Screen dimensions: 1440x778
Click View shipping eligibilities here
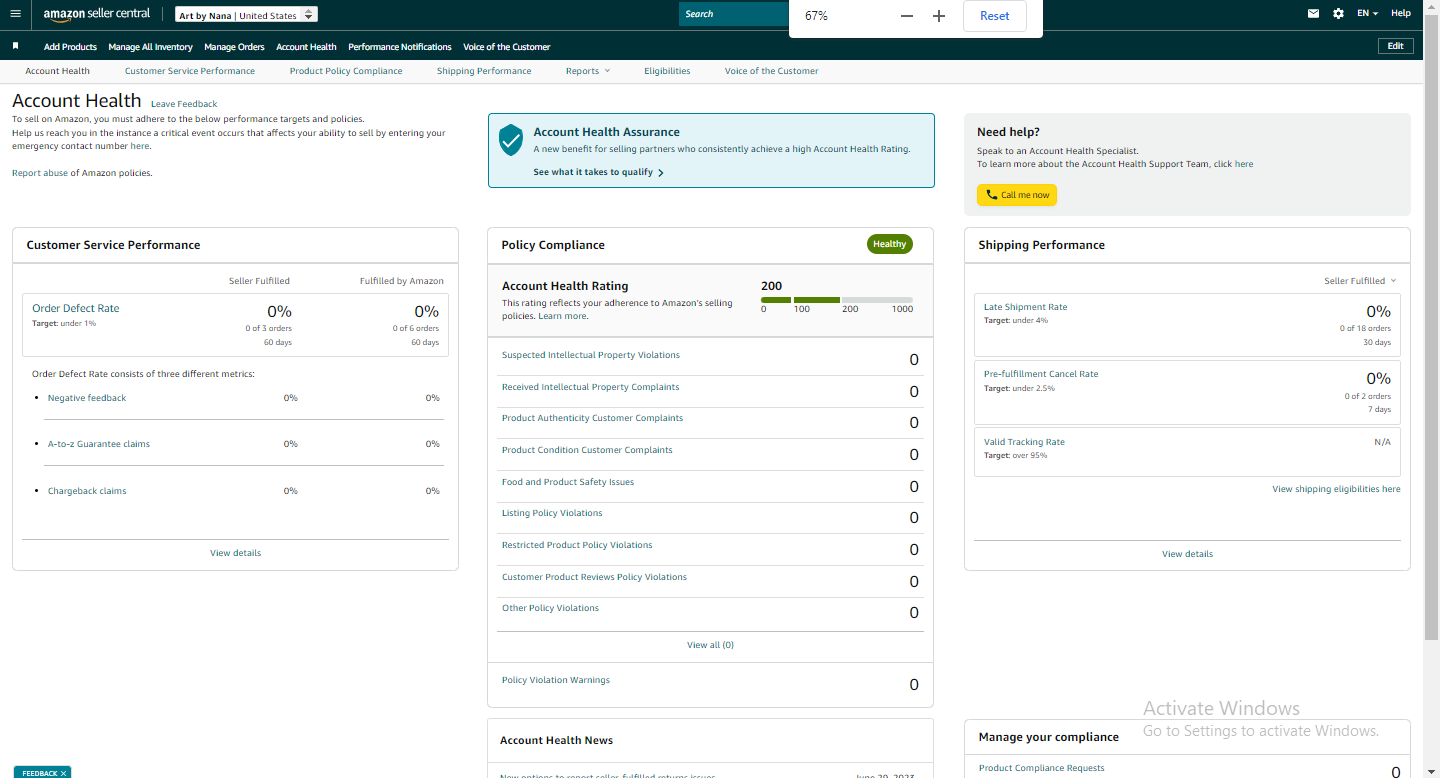(x=1336, y=489)
